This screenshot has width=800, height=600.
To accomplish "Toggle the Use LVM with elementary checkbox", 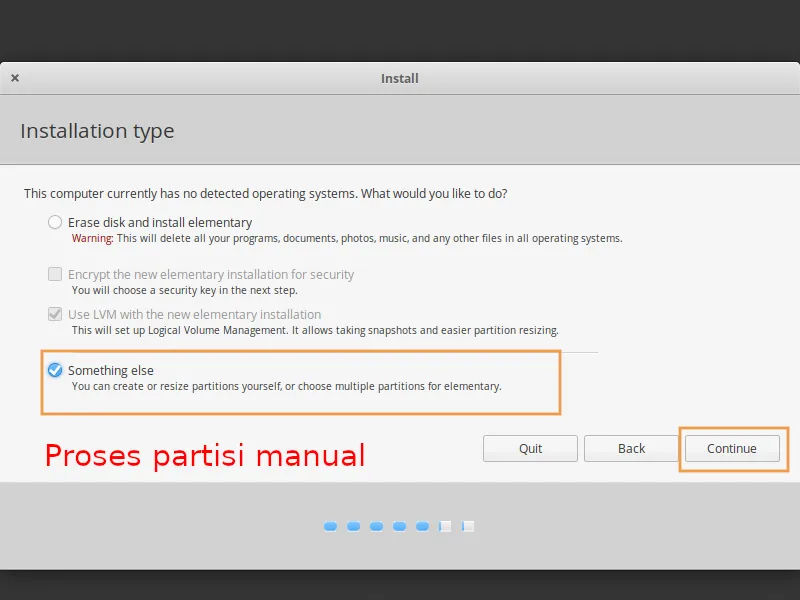I will pyautogui.click(x=55, y=314).
